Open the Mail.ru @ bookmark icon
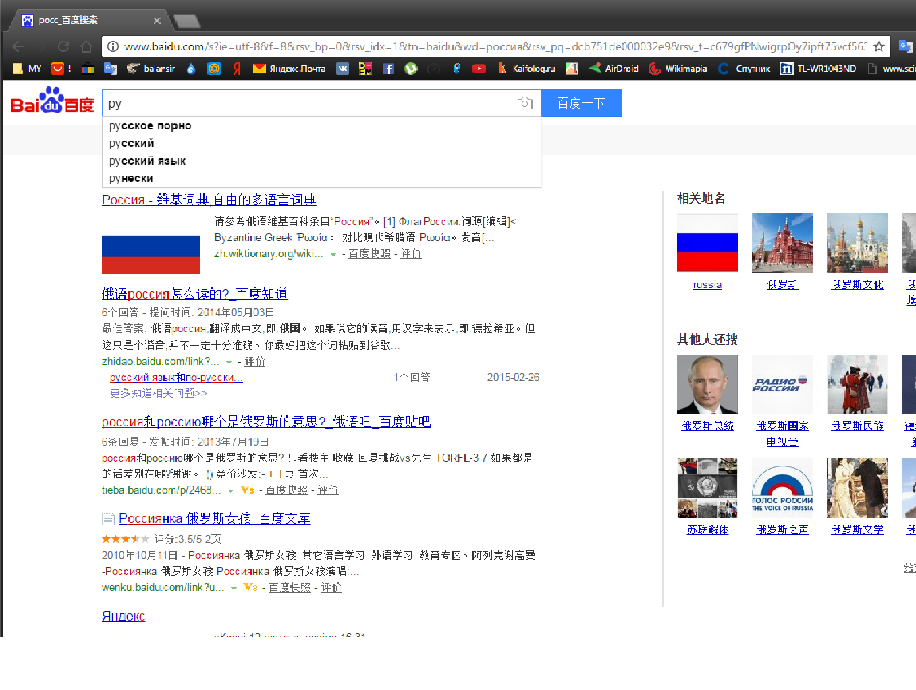This screenshot has width=916, height=690. (x=214, y=68)
